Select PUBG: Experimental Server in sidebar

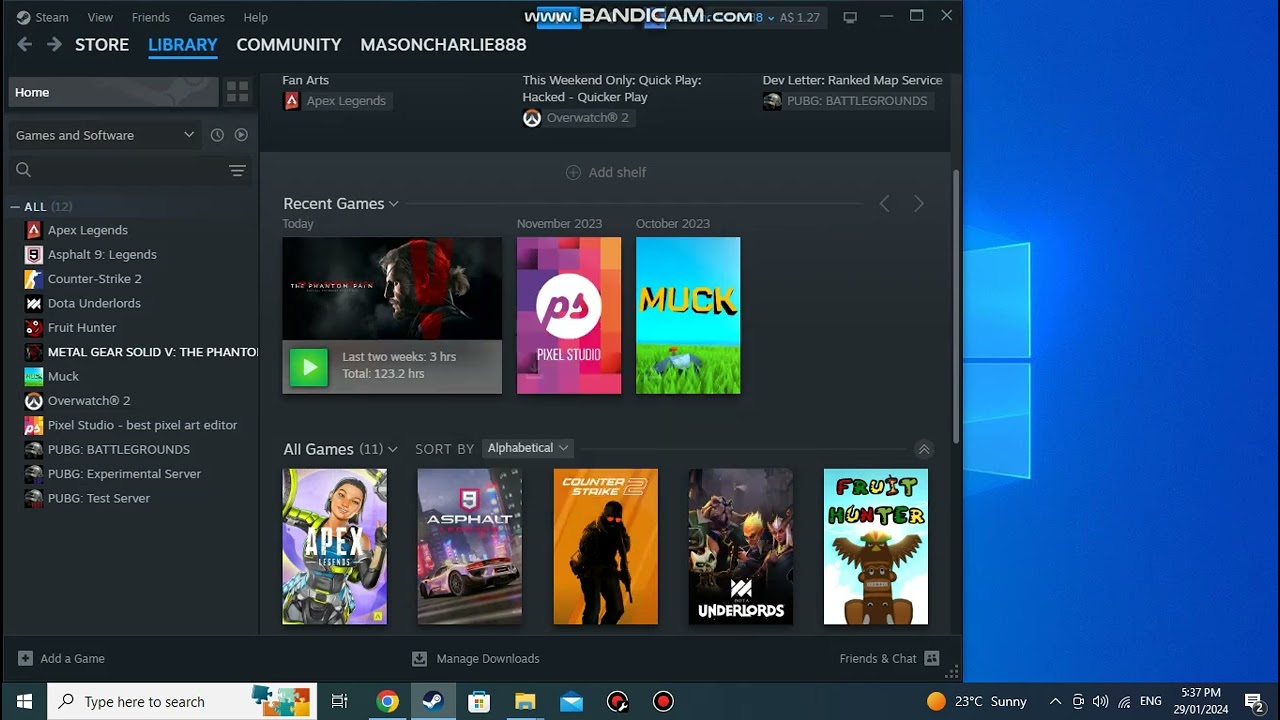(x=124, y=474)
